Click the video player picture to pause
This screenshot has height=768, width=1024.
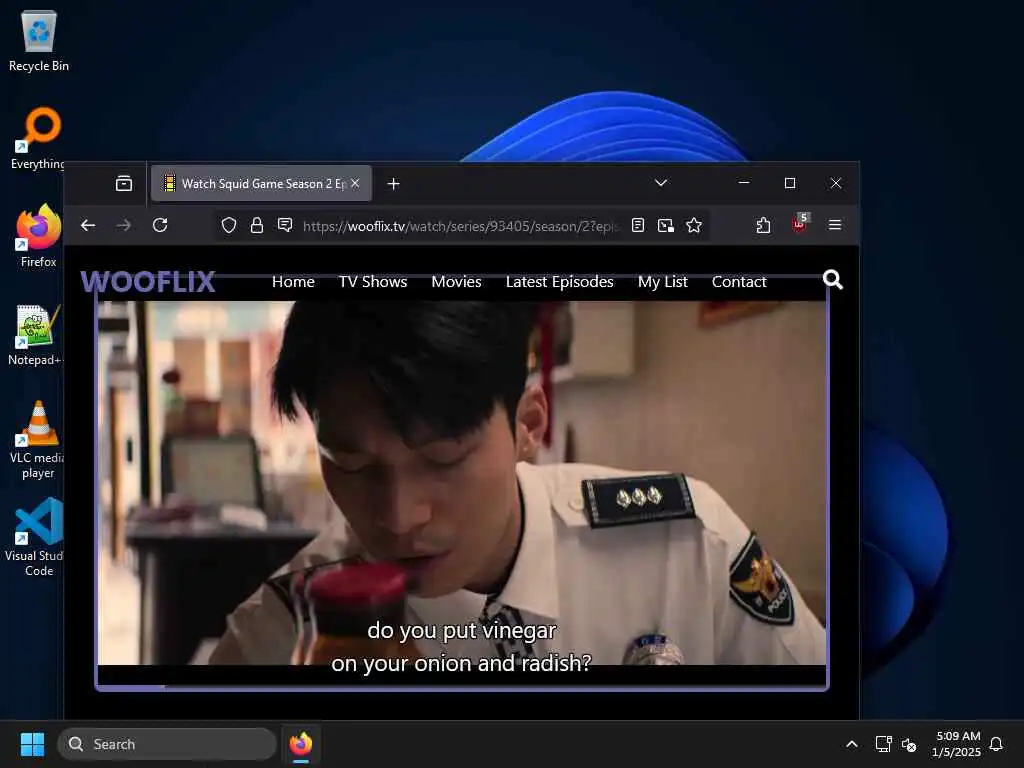pos(462,482)
